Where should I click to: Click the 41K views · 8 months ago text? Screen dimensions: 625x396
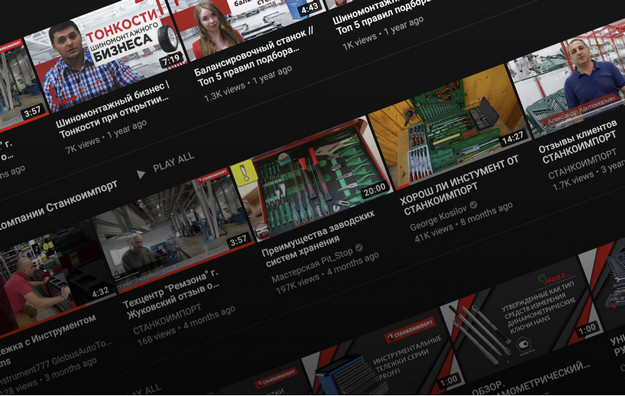464,222
